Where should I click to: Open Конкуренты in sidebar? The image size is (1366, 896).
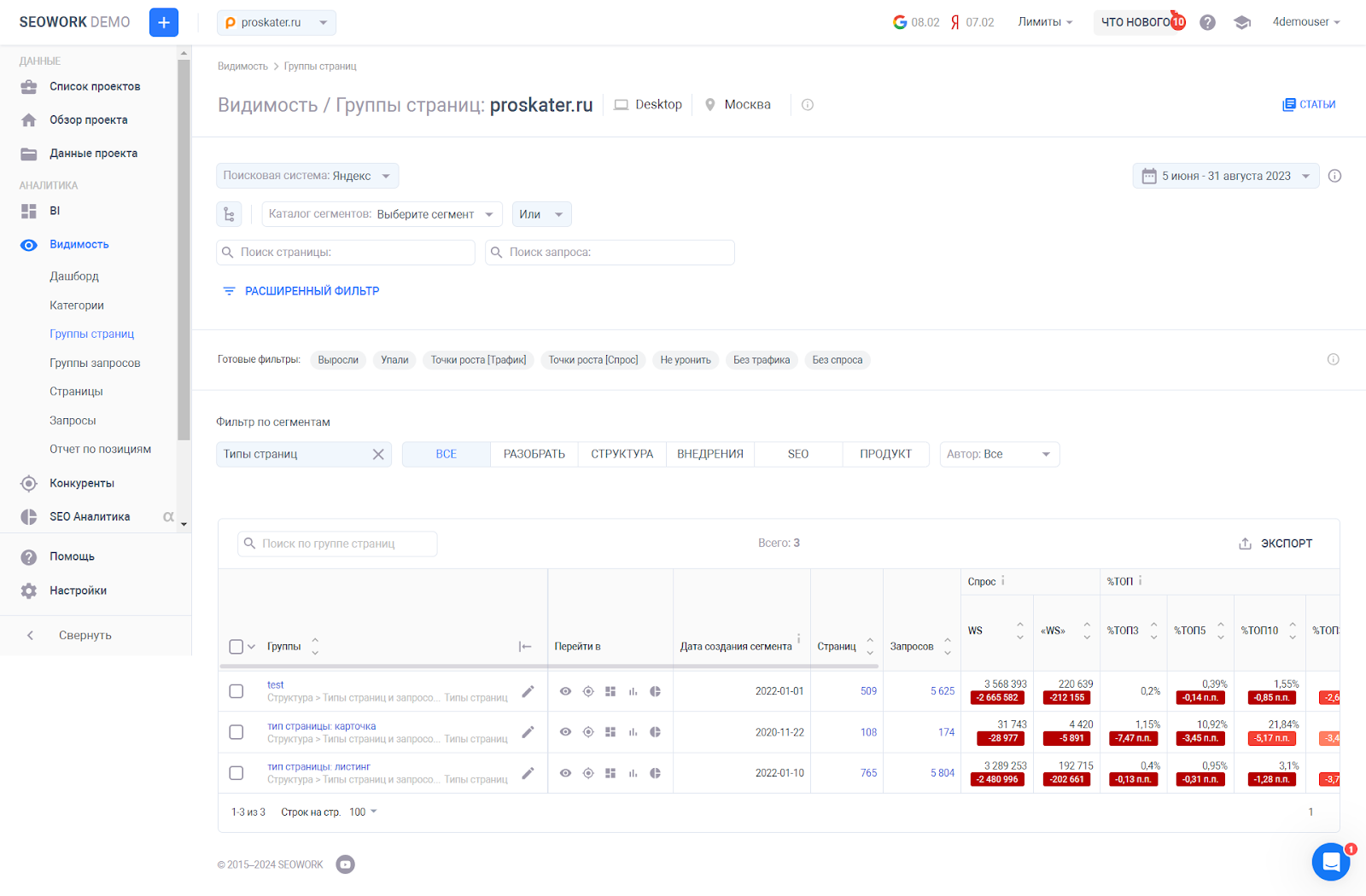[82, 483]
